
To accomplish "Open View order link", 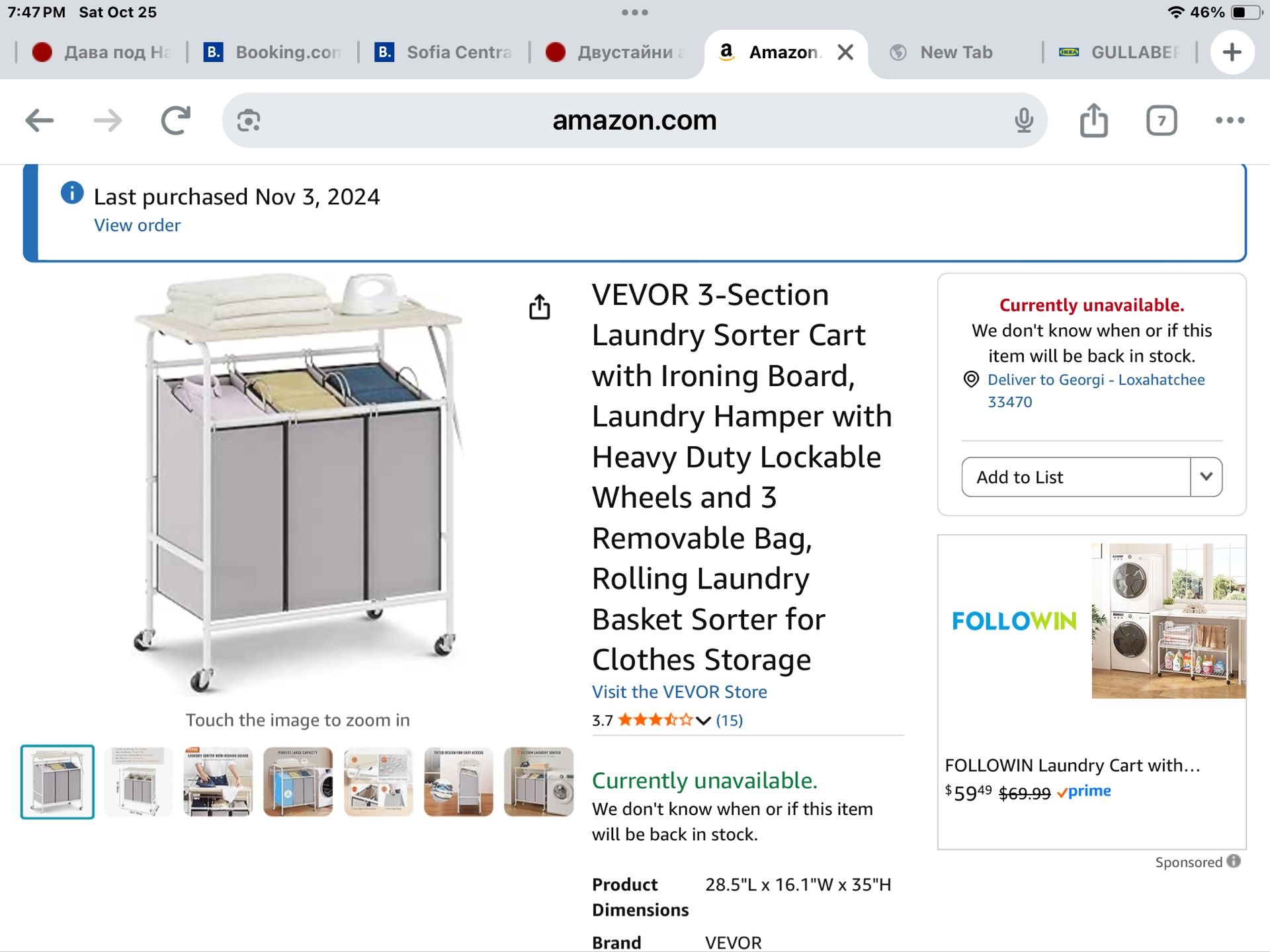I will tap(137, 225).
